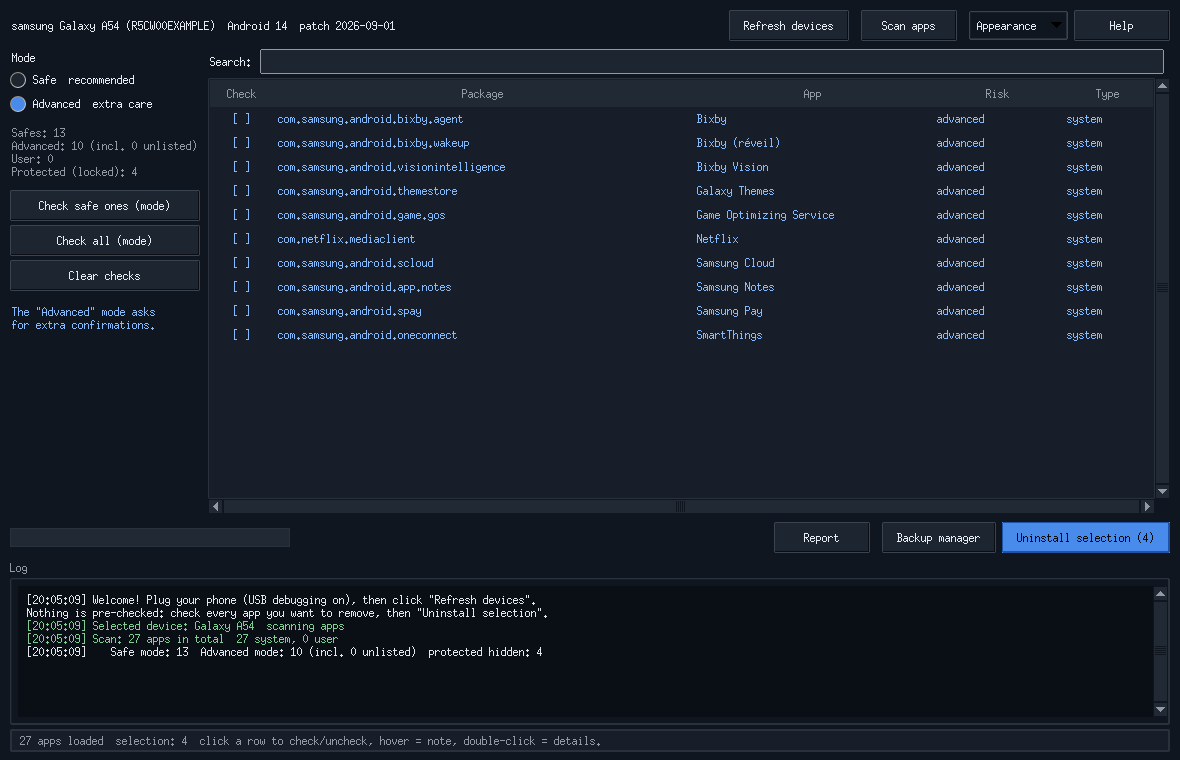Click the com.samsung.android.spay package name
Image resolution: width=1180 pixels, height=760 pixels.
click(349, 312)
